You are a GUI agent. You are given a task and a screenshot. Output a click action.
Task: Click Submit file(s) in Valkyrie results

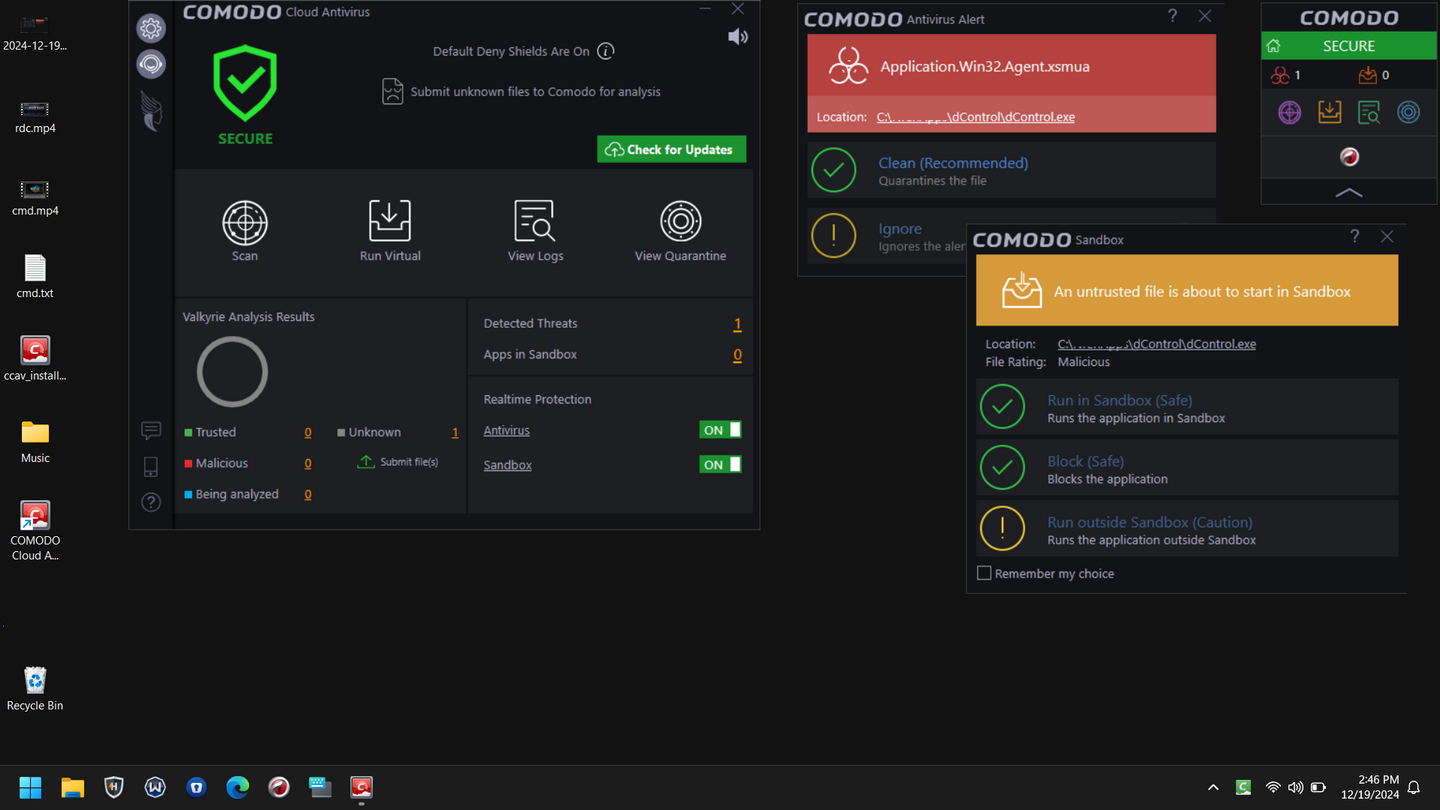pyautogui.click(x=398, y=462)
